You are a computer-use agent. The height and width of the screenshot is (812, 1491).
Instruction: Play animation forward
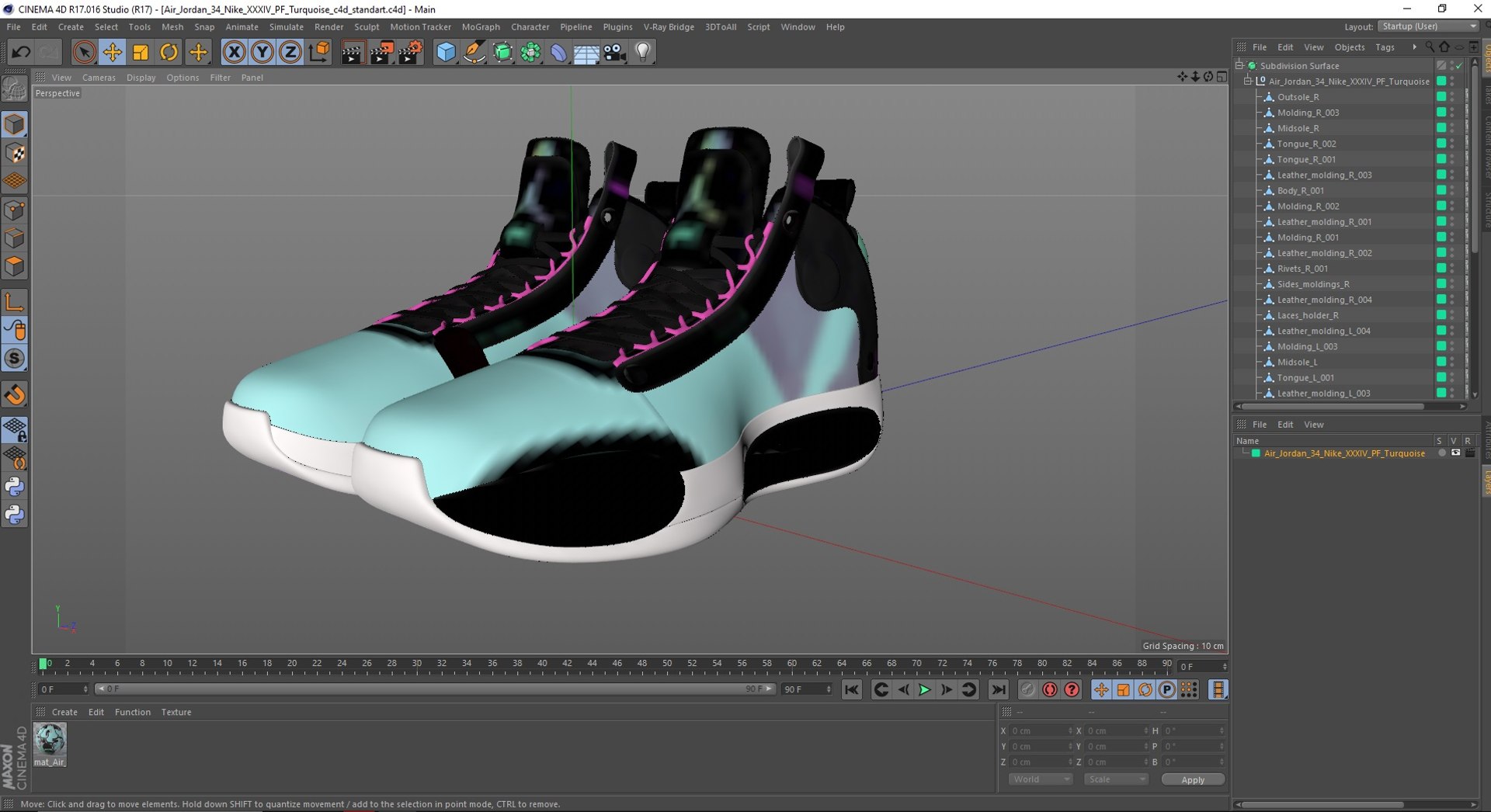coord(924,689)
